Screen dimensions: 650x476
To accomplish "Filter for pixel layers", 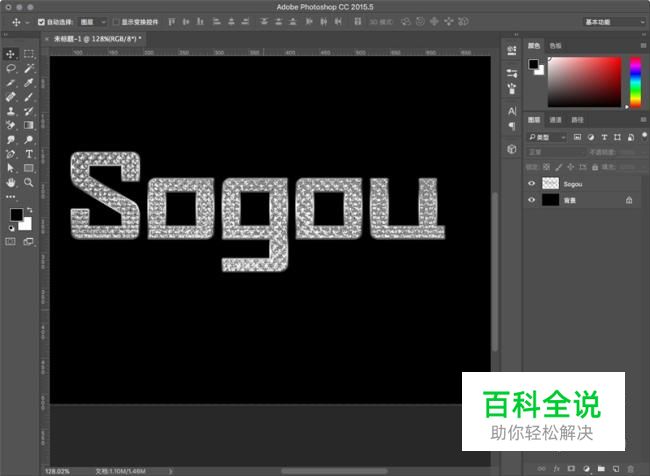I will click(577, 137).
